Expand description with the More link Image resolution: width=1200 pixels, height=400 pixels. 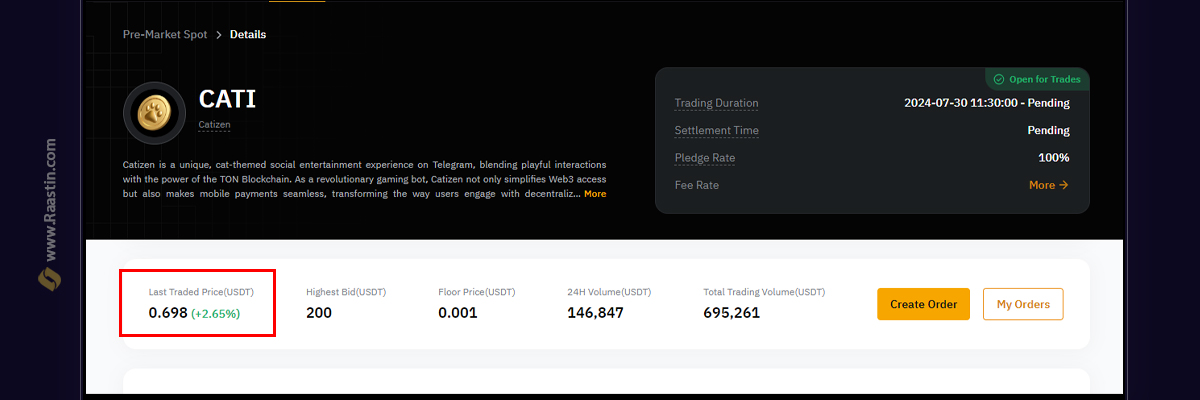595,194
